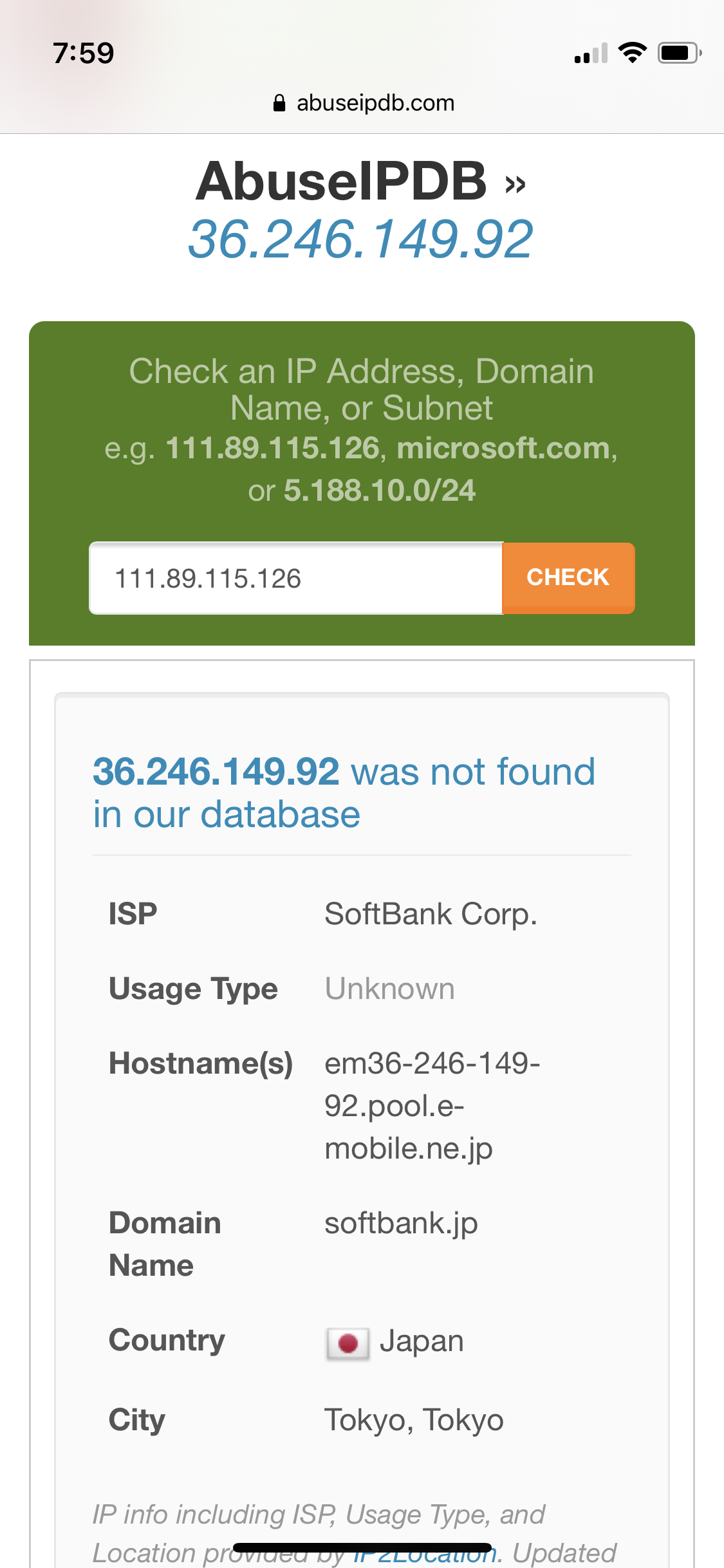This screenshot has height=1568, width=724.
Task: Tap the softbank.jp domain name value
Action: [x=401, y=1223]
